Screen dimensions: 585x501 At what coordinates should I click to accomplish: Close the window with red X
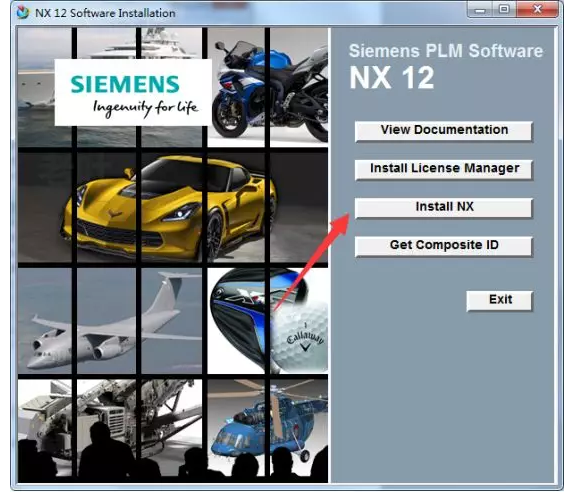tap(537, 9)
